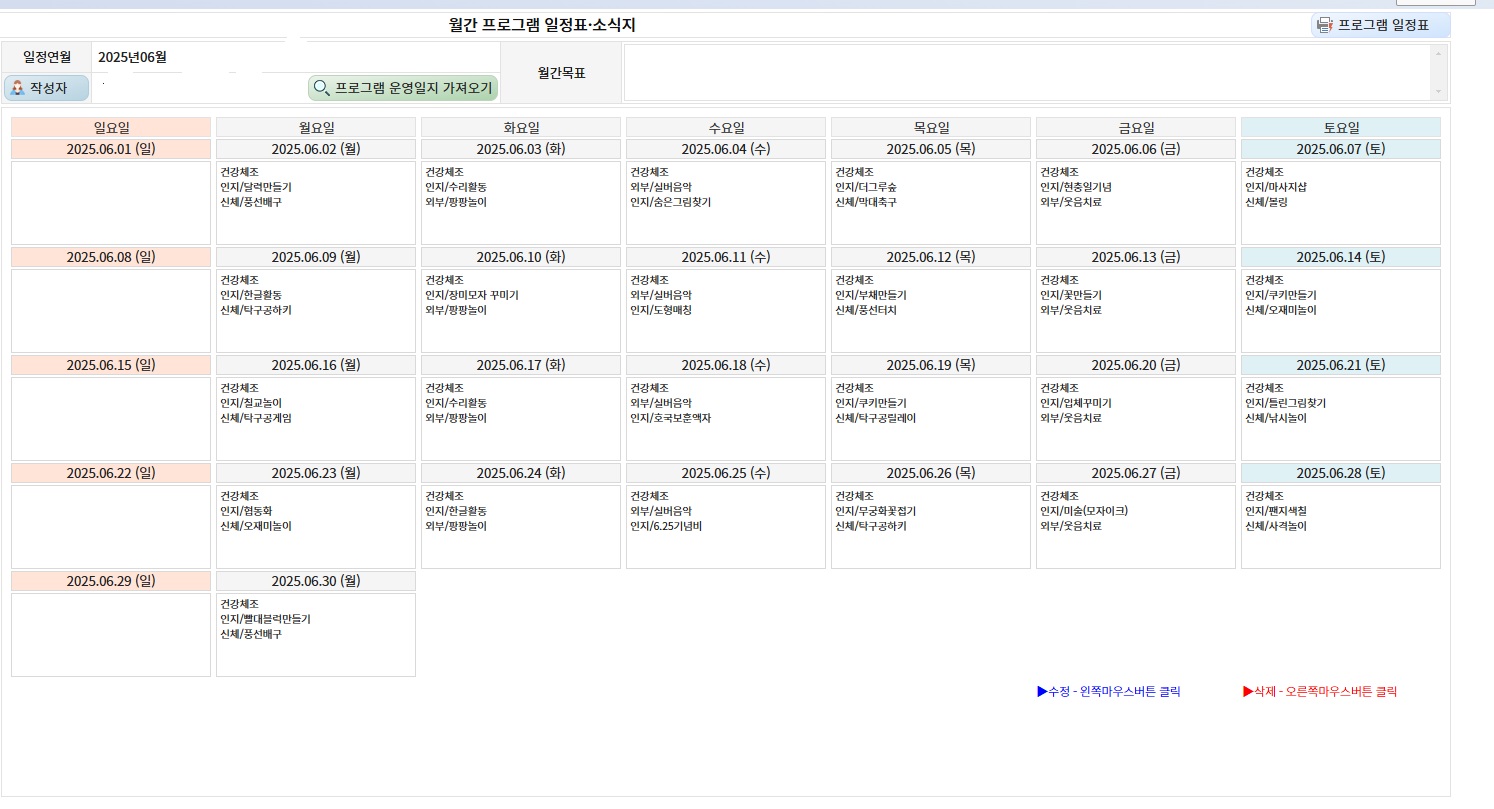The height and width of the screenshot is (809, 1494).
Task: Click the empty 2025.06.08 schedule box
Action: pos(111,311)
